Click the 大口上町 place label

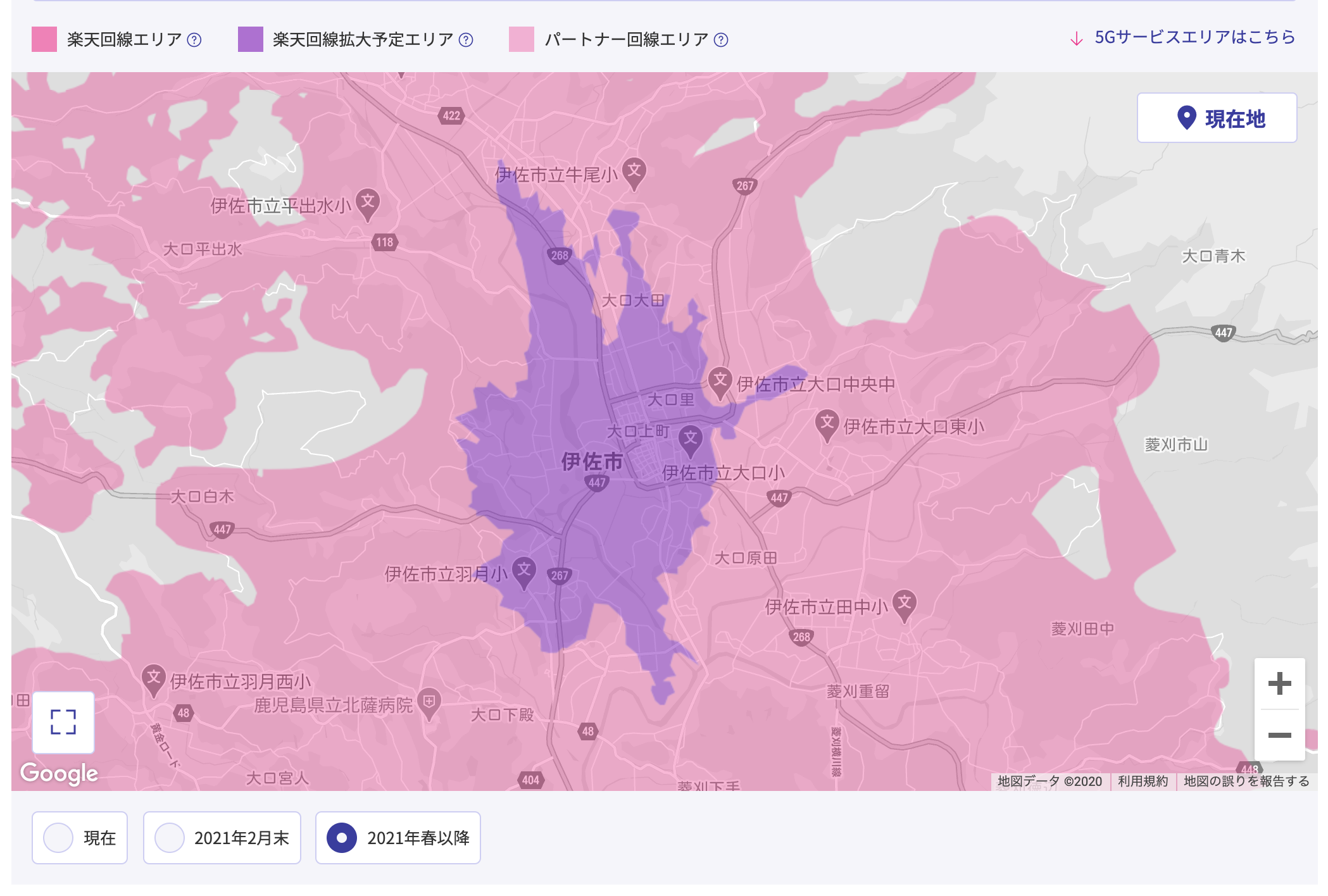(638, 432)
